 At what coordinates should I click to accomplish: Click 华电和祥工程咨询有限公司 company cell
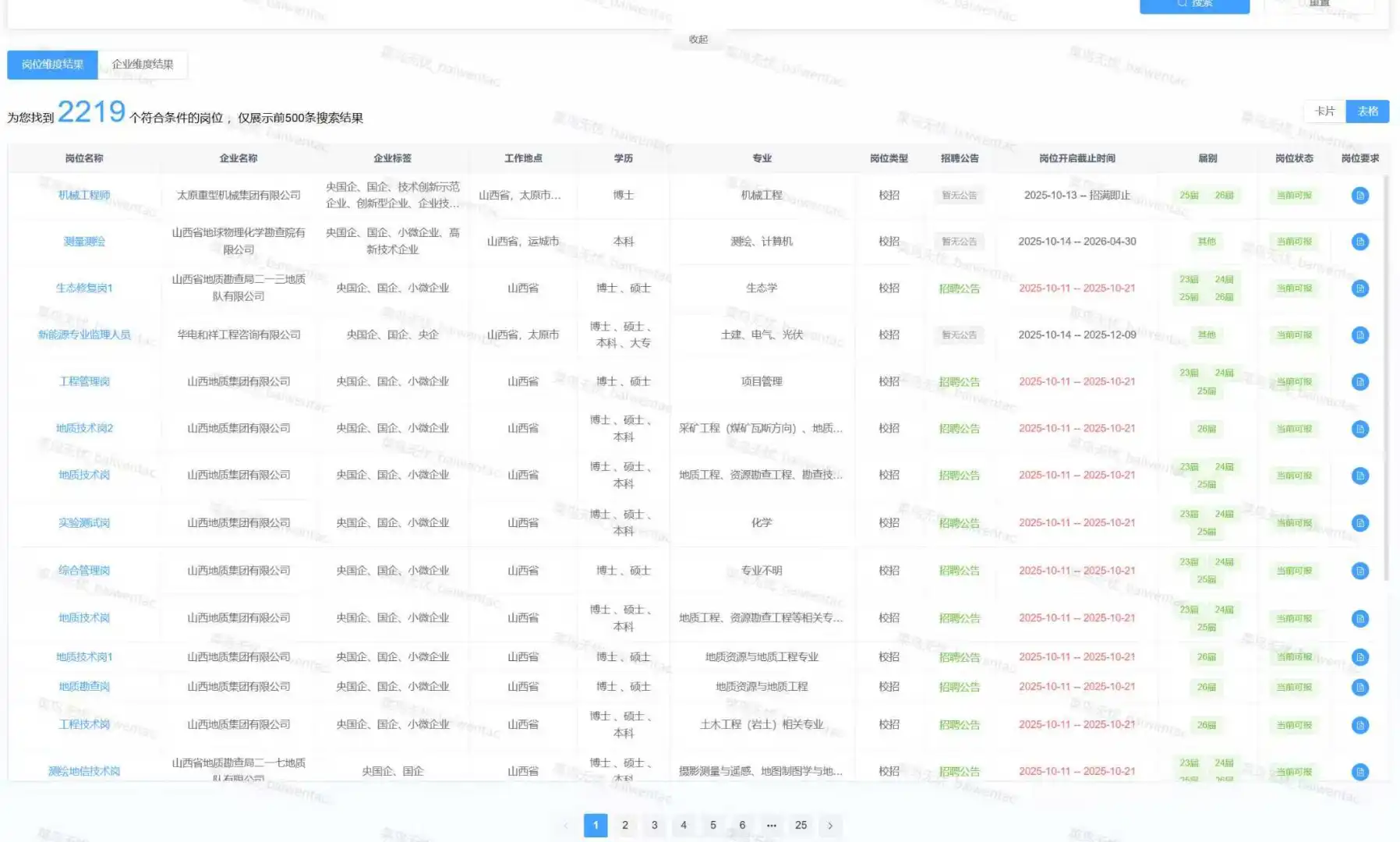239,335
